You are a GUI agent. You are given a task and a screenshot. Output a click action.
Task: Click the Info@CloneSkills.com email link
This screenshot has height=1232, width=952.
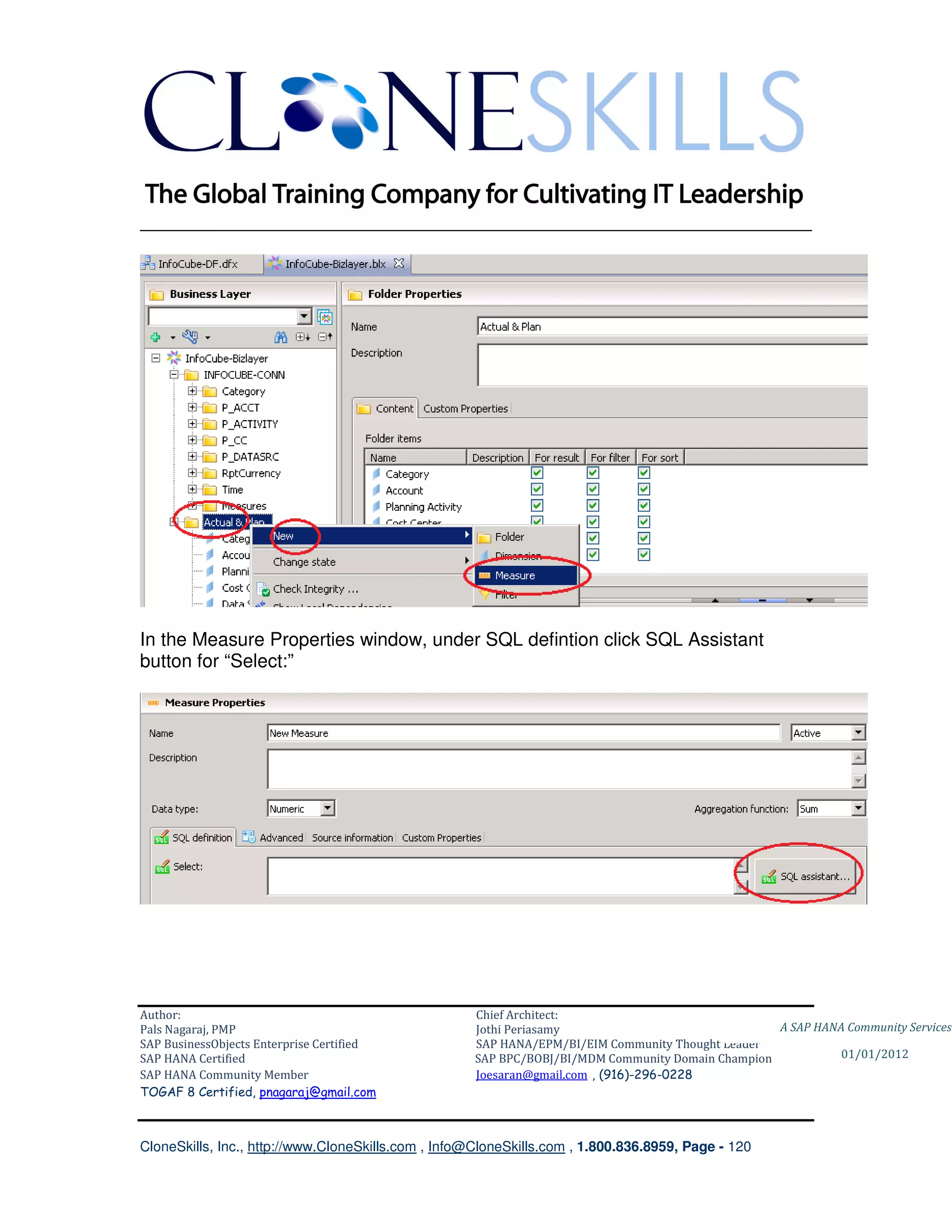496,1147
